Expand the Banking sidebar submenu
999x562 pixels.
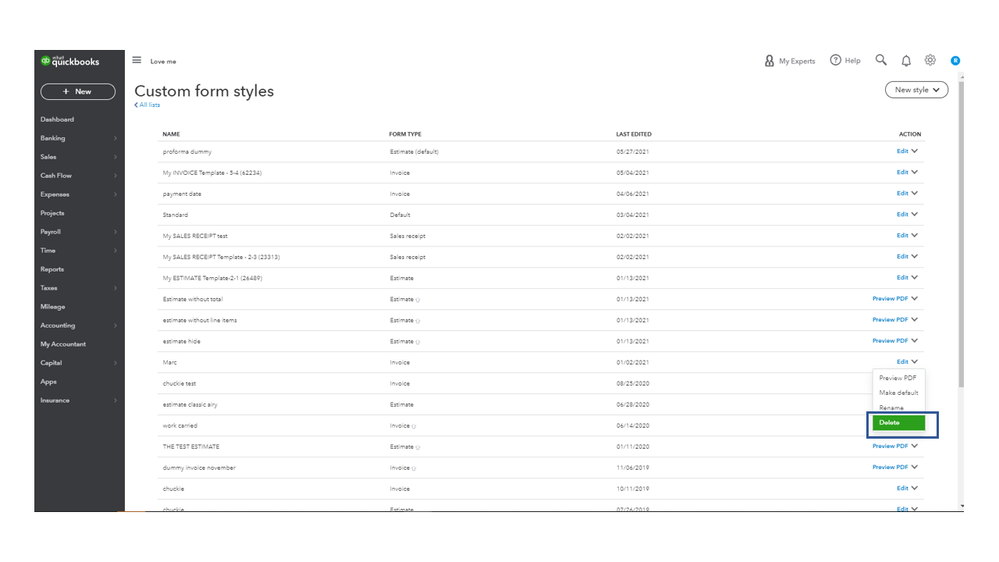click(115, 138)
